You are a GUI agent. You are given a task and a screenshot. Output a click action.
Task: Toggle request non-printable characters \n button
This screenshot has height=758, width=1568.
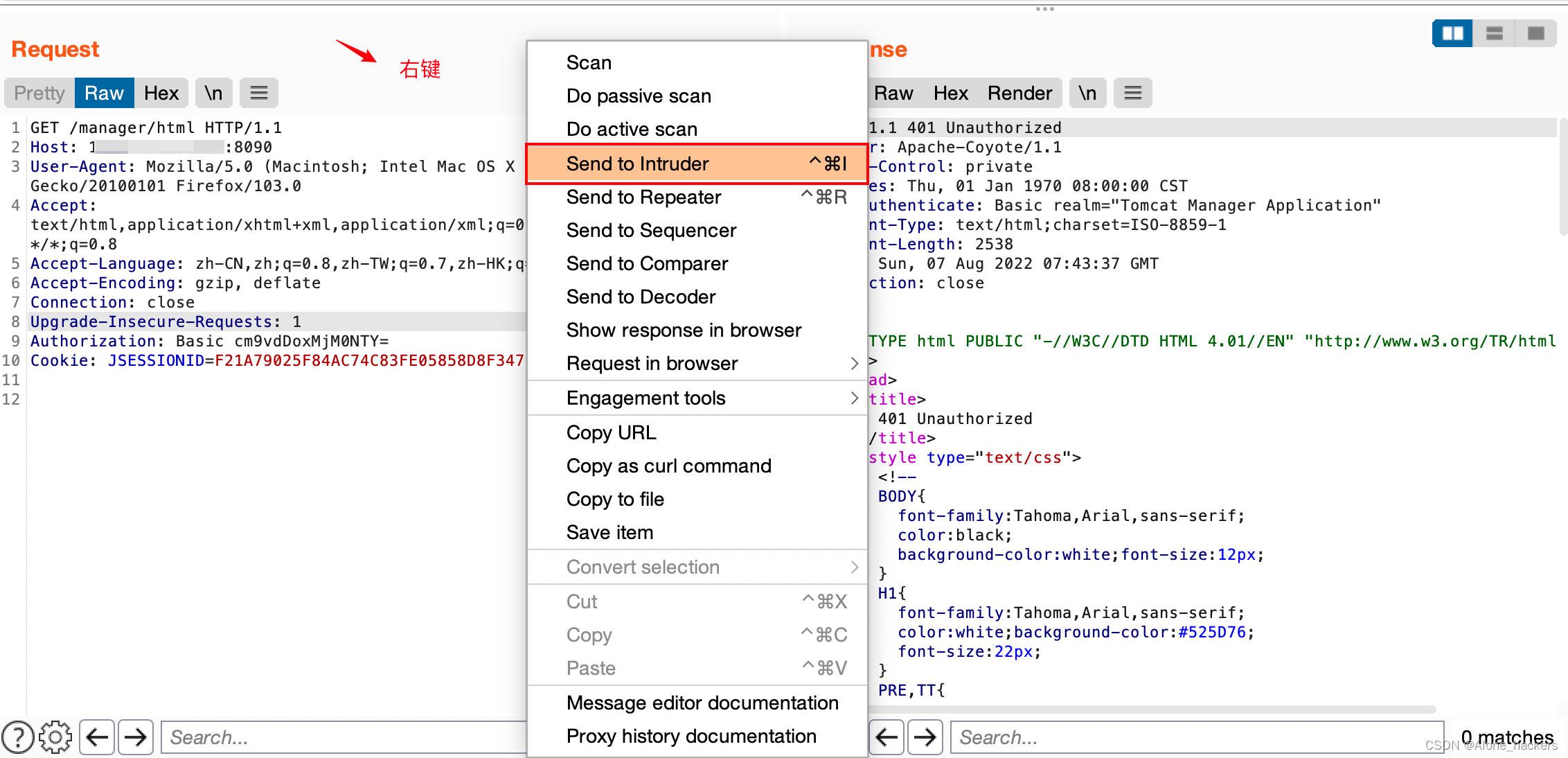click(x=213, y=93)
